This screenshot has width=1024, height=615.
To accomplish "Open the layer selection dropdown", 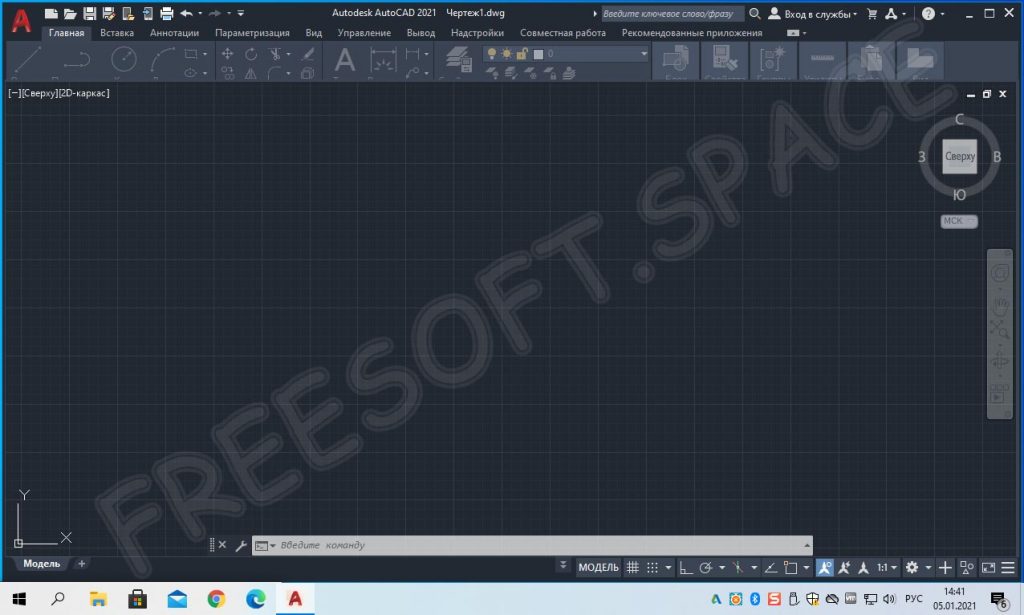I will pyautogui.click(x=644, y=54).
